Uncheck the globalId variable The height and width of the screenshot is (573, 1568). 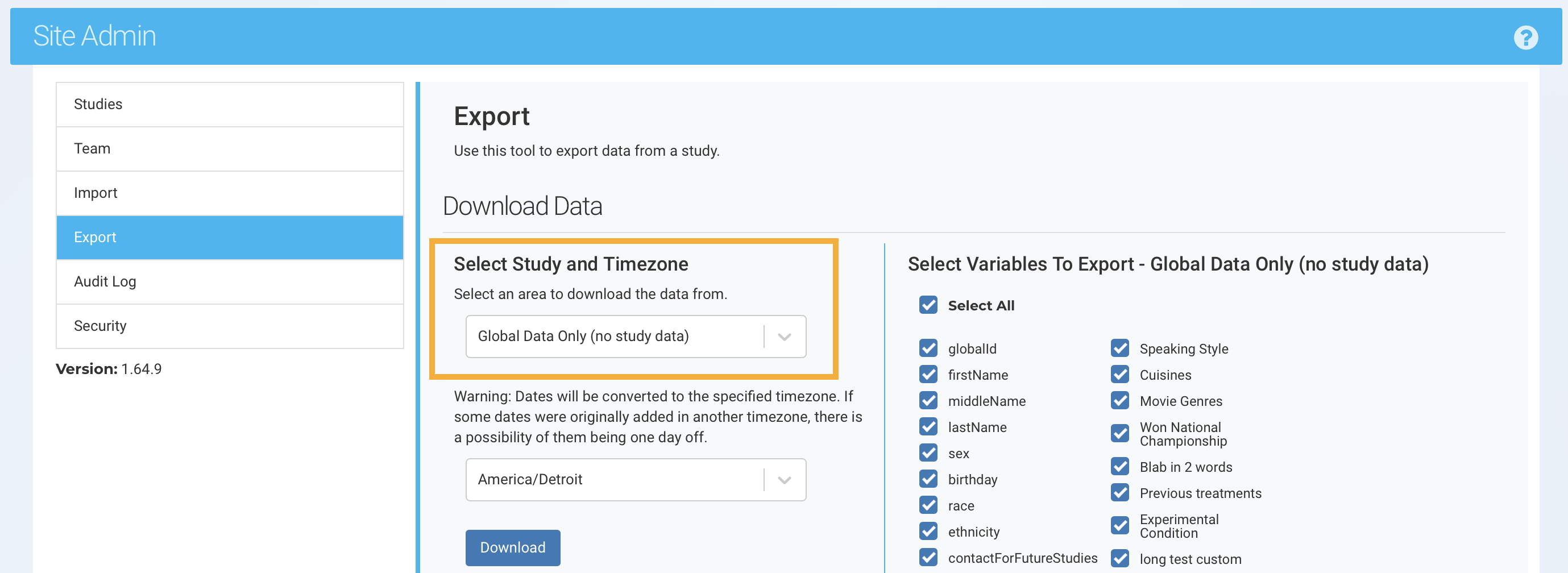tap(928, 348)
